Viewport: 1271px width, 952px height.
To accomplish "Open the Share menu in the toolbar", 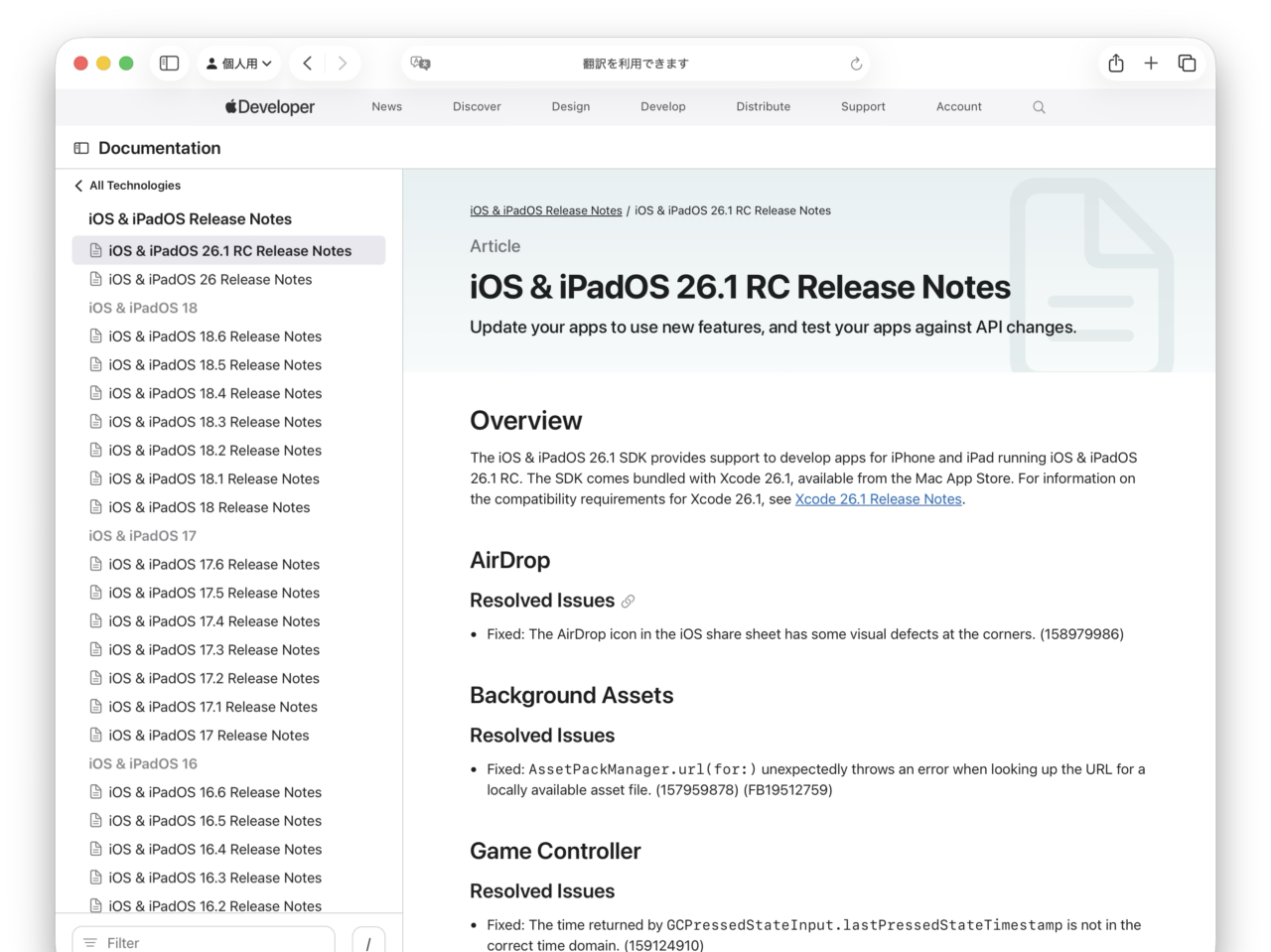I will (x=1115, y=63).
